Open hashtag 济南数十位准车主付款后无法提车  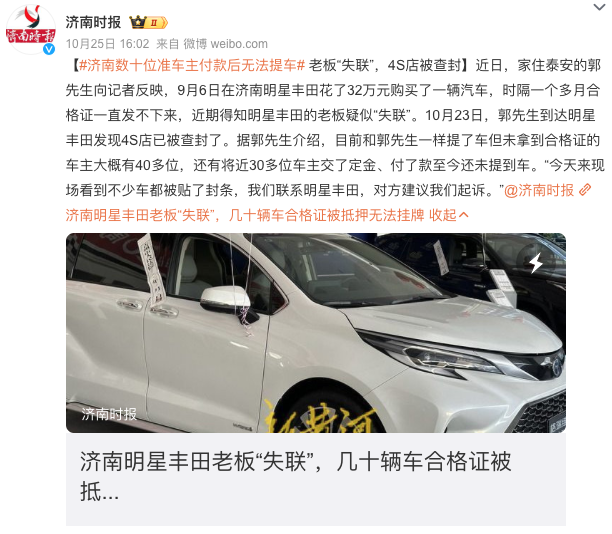coord(192,65)
